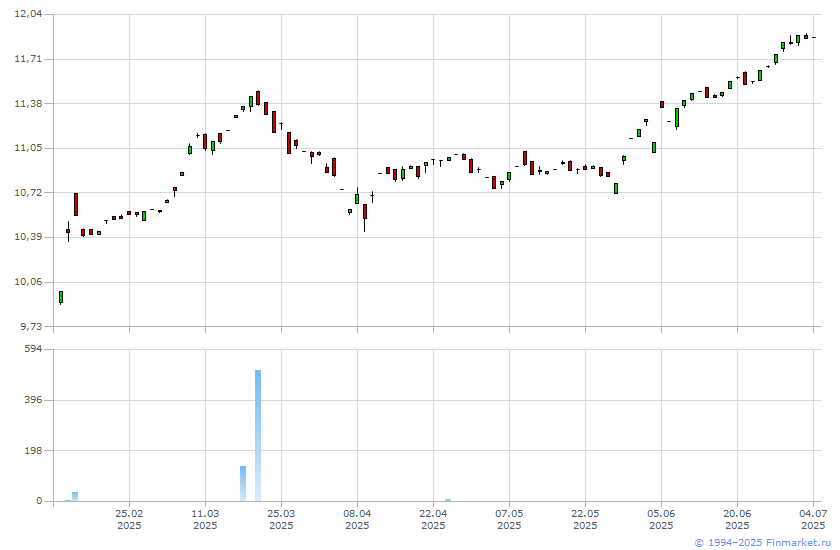Click the 05.06 2025 date label
The width and height of the screenshot is (840, 550).
[x=661, y=519]
